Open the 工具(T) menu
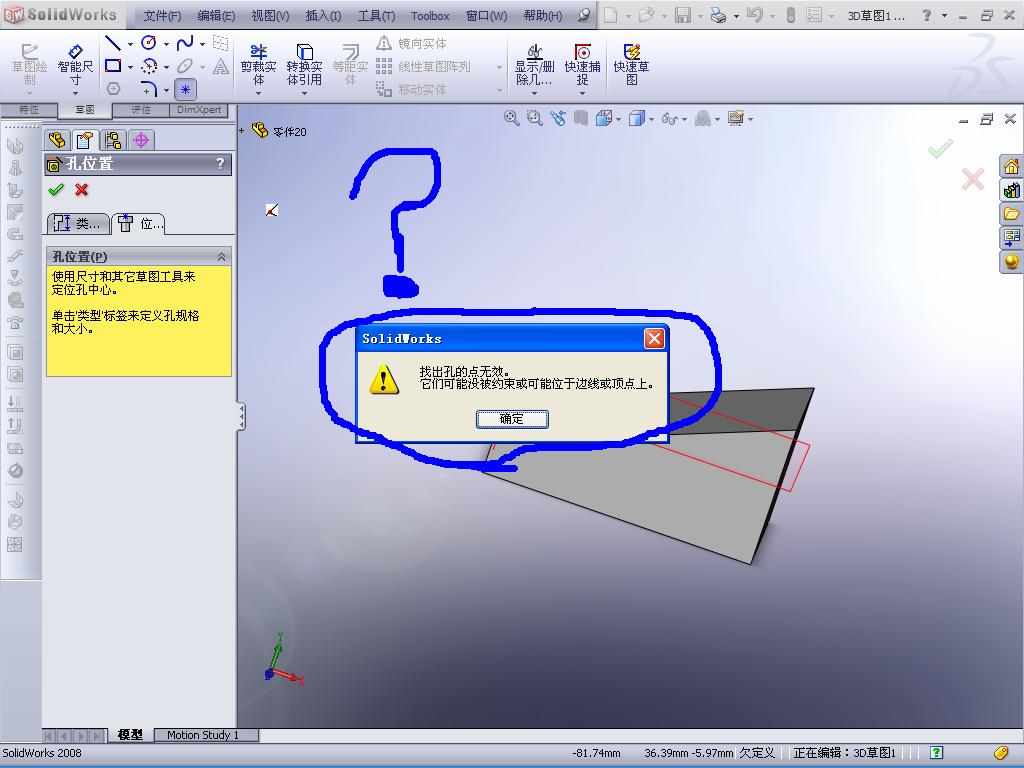 pos(376,16)
